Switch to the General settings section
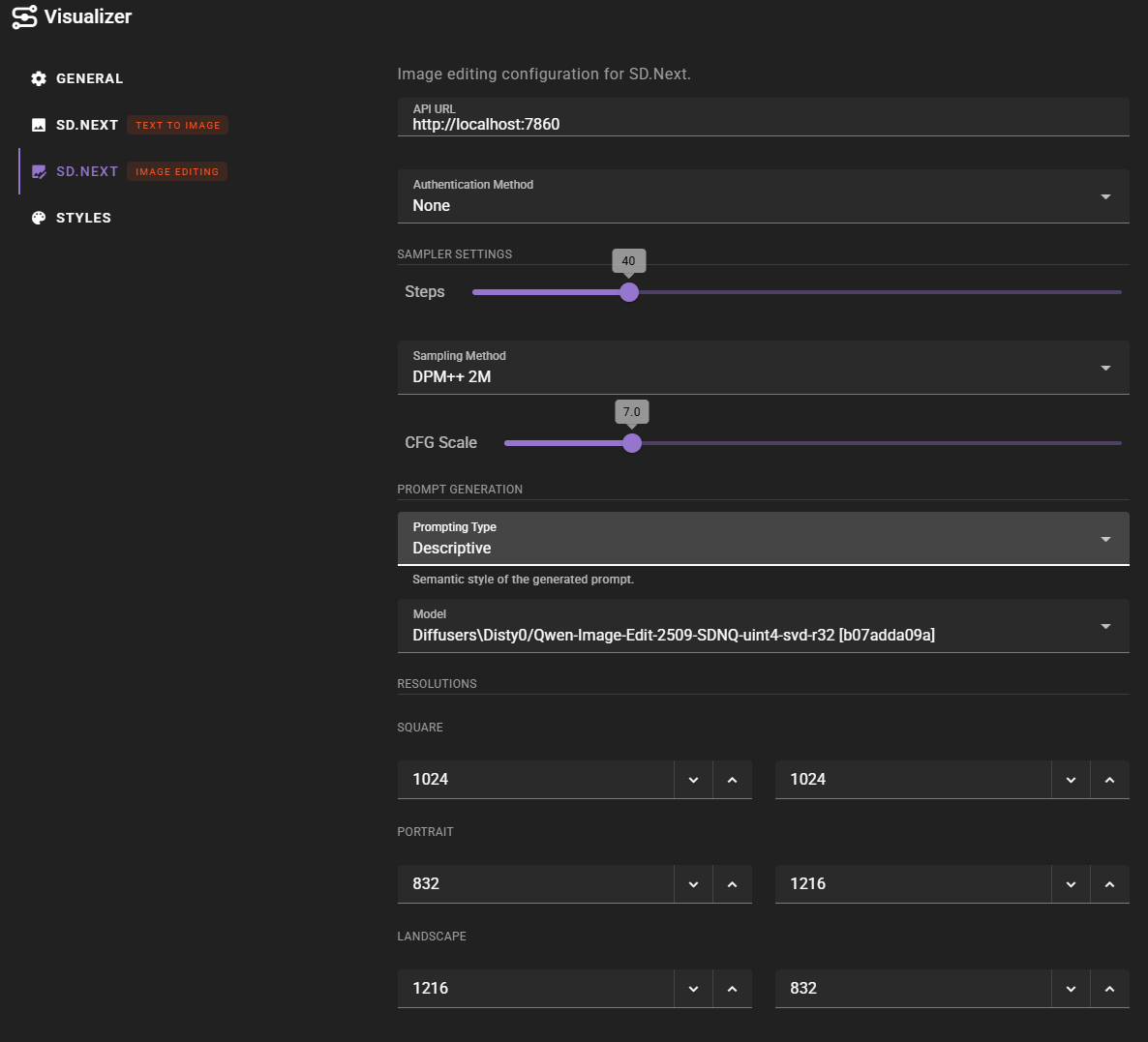 [x=89, y=78]
